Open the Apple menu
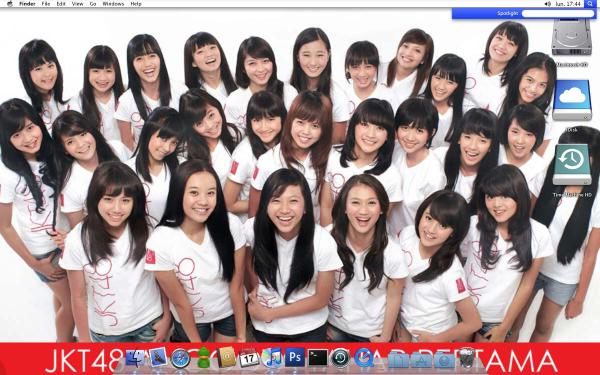This screenshot has width=600, height=375. tap(10, 4)
